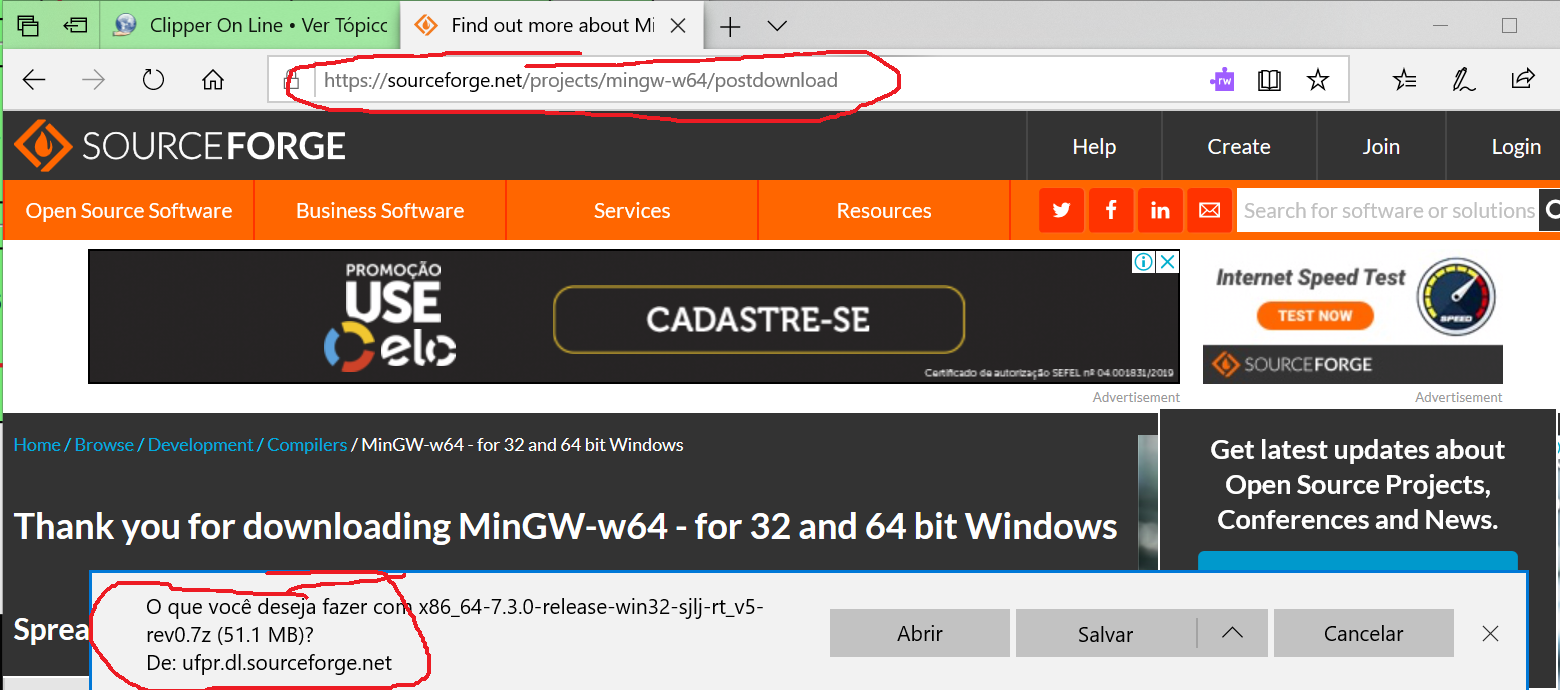The width and height of the screenshot is (1560, 690).
Task: Click the Login link
Action: coord(1516,146)
